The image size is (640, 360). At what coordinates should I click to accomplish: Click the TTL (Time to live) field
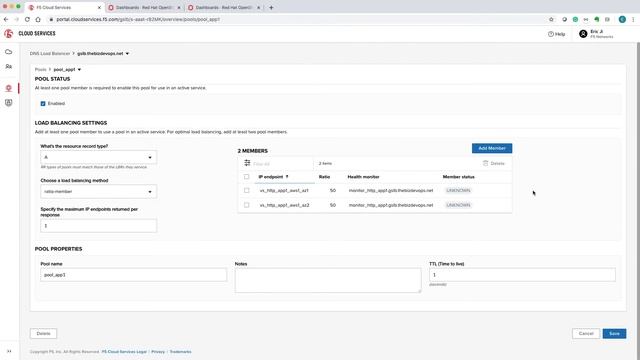[x=522, y=275]
